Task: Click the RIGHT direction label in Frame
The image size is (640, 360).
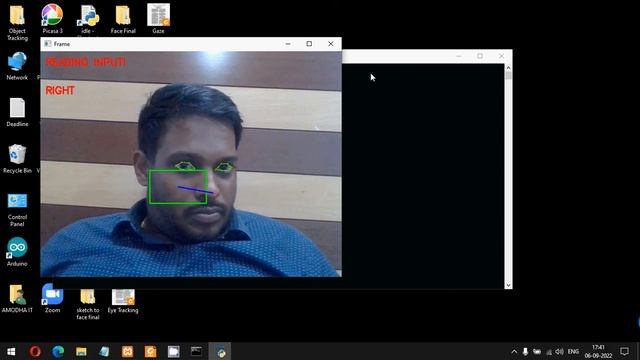Action: (x=60, y=91)
